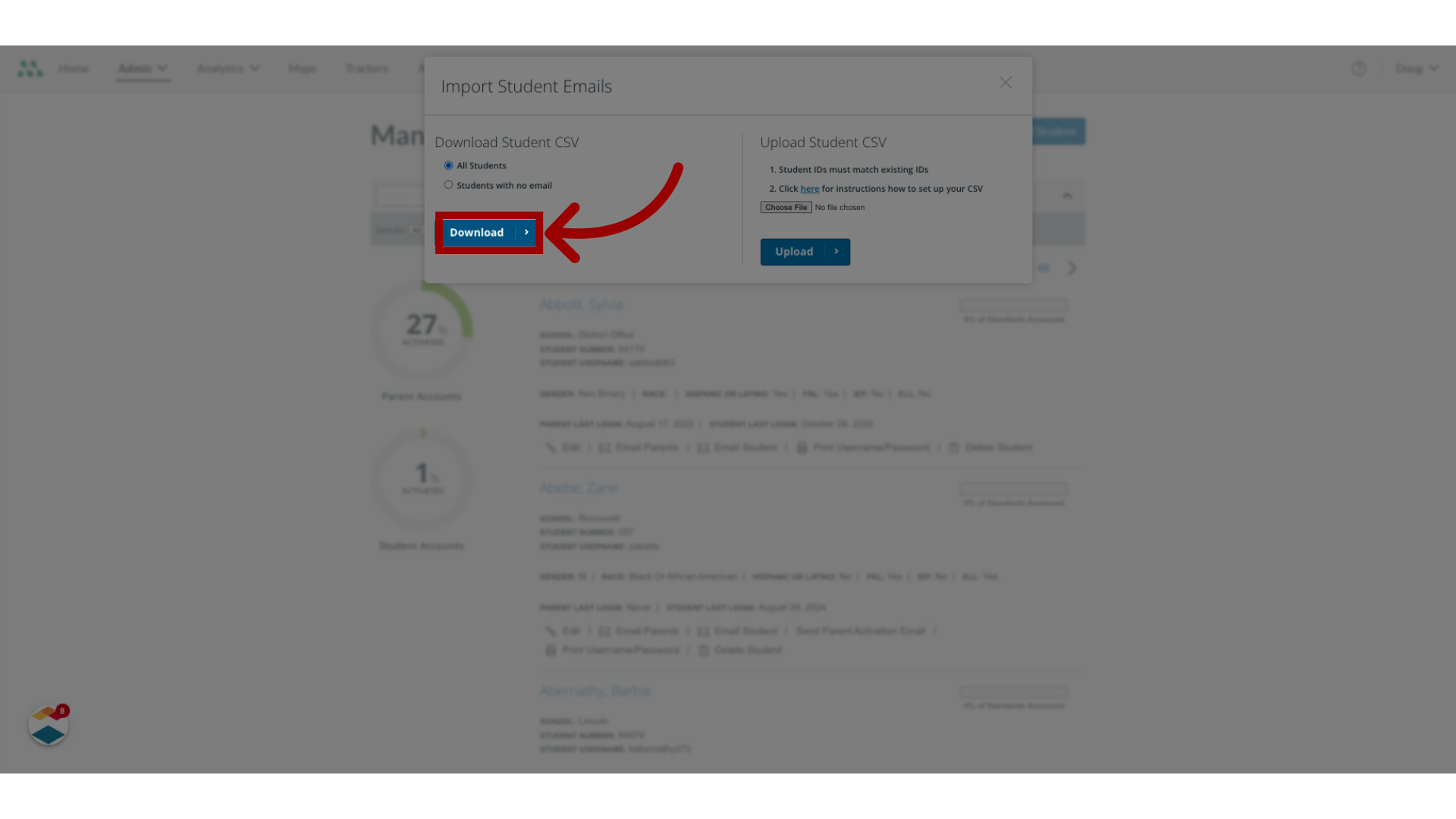Click the Maps navigation item
1456x819 pixels.
(x=302, y=68)
